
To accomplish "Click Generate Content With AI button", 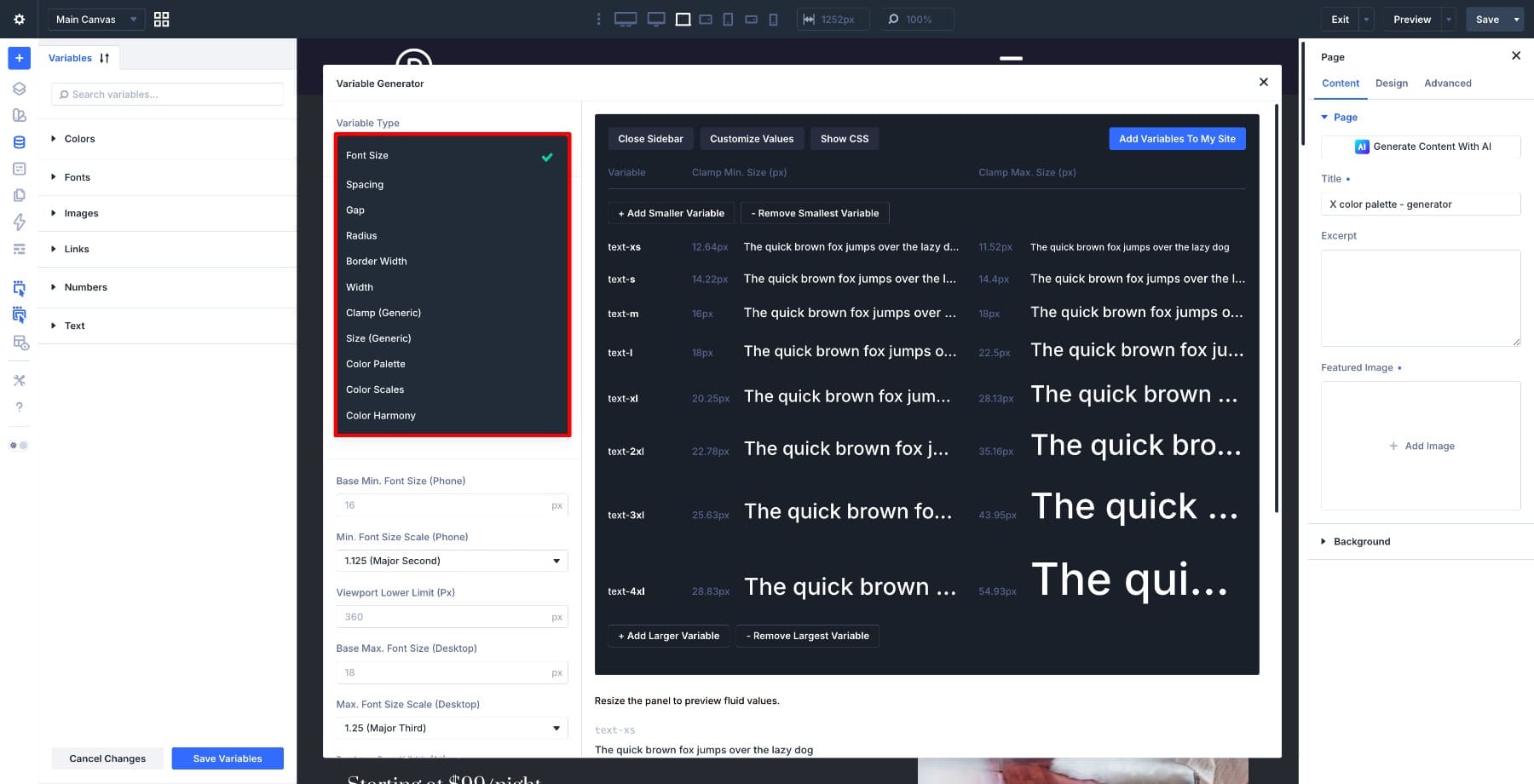I will point(1421,147).
